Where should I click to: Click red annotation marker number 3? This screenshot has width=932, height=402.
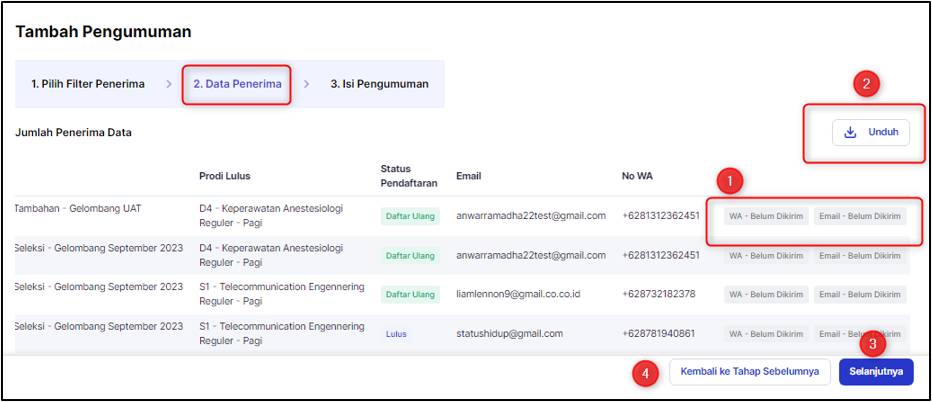tap(873, 343)
